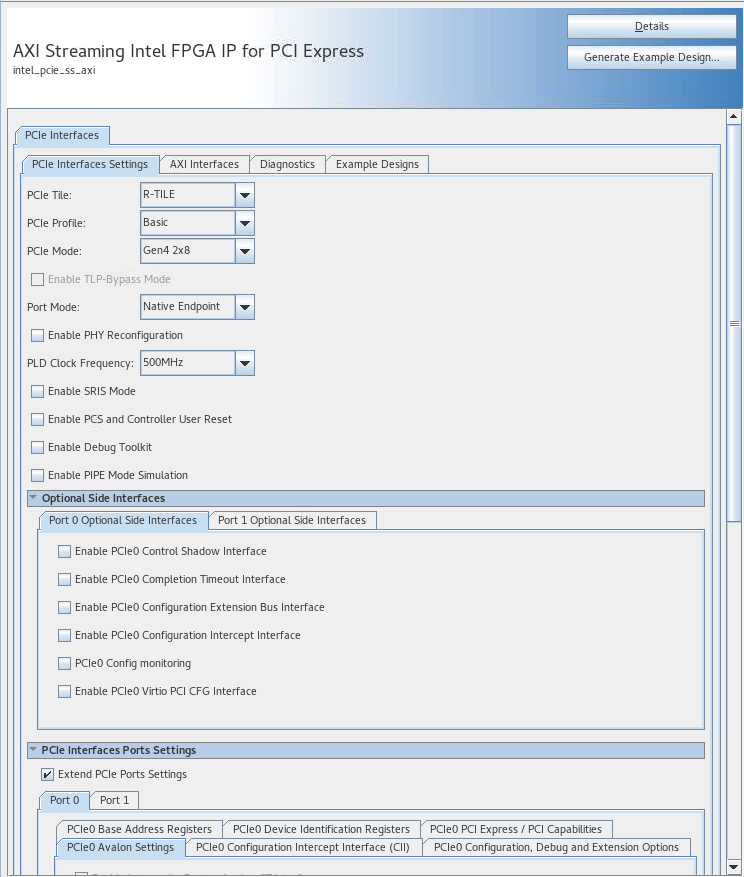Viewport: 744px width, 877px height.
Task: Toggle PCIe0 Config monitoring checkbox
Action: [x=64, y=663]
